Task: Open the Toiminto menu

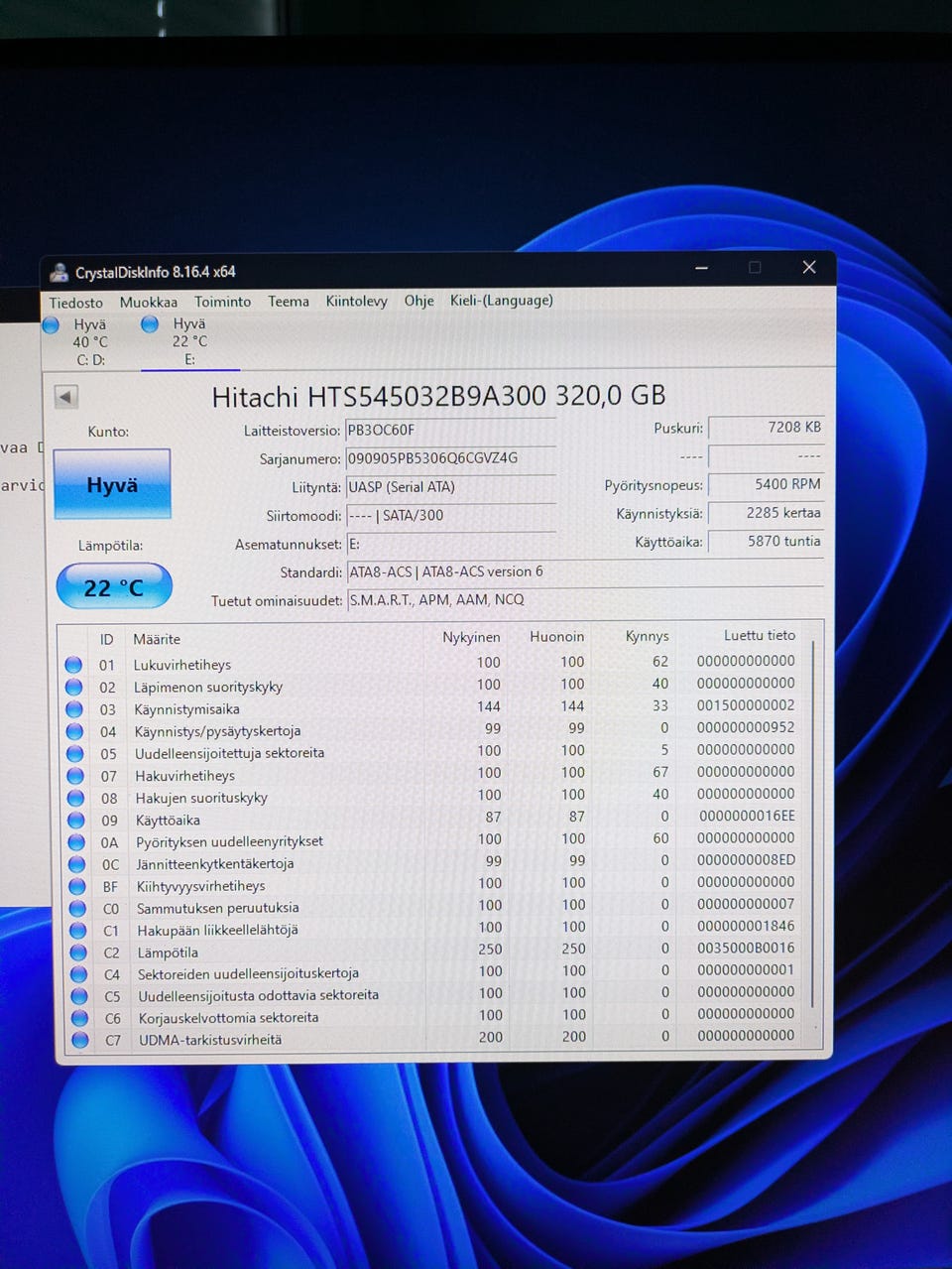Action: [222, 302]
